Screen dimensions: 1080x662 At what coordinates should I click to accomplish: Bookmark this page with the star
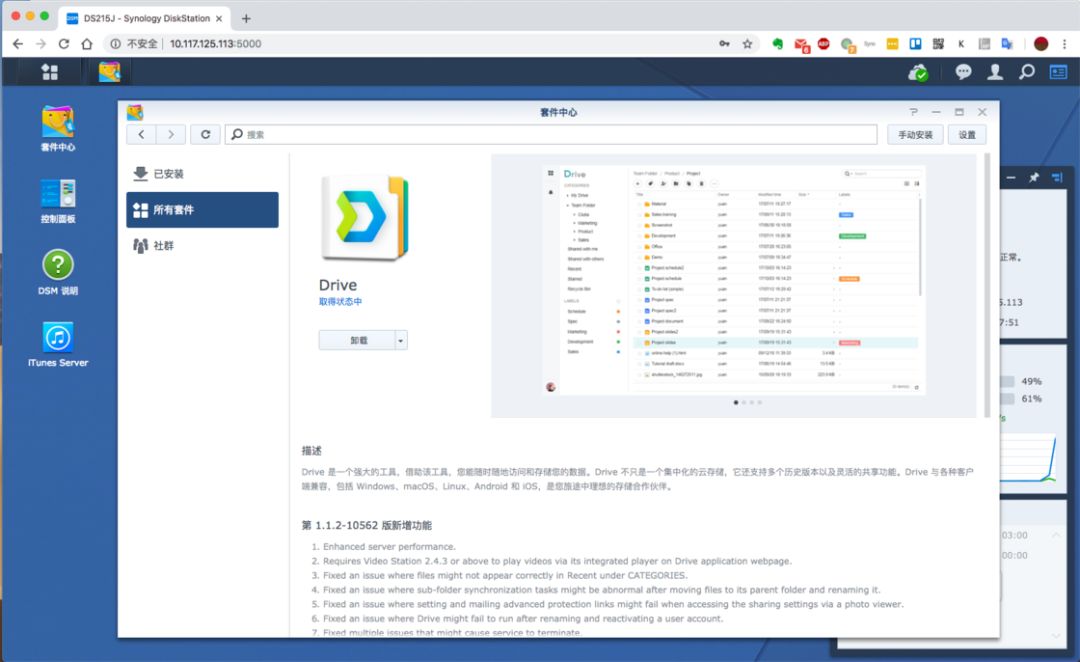[747, 44]
